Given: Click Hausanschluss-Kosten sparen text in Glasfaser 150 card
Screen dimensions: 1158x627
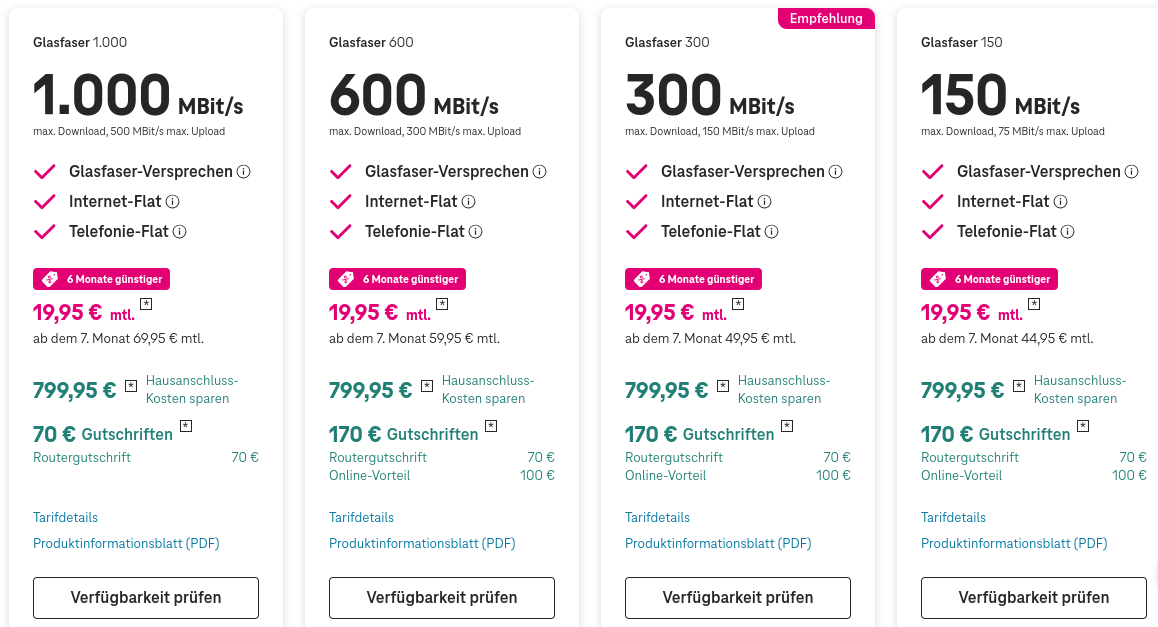Looking at the screenshot, I should pos(1079,389).
